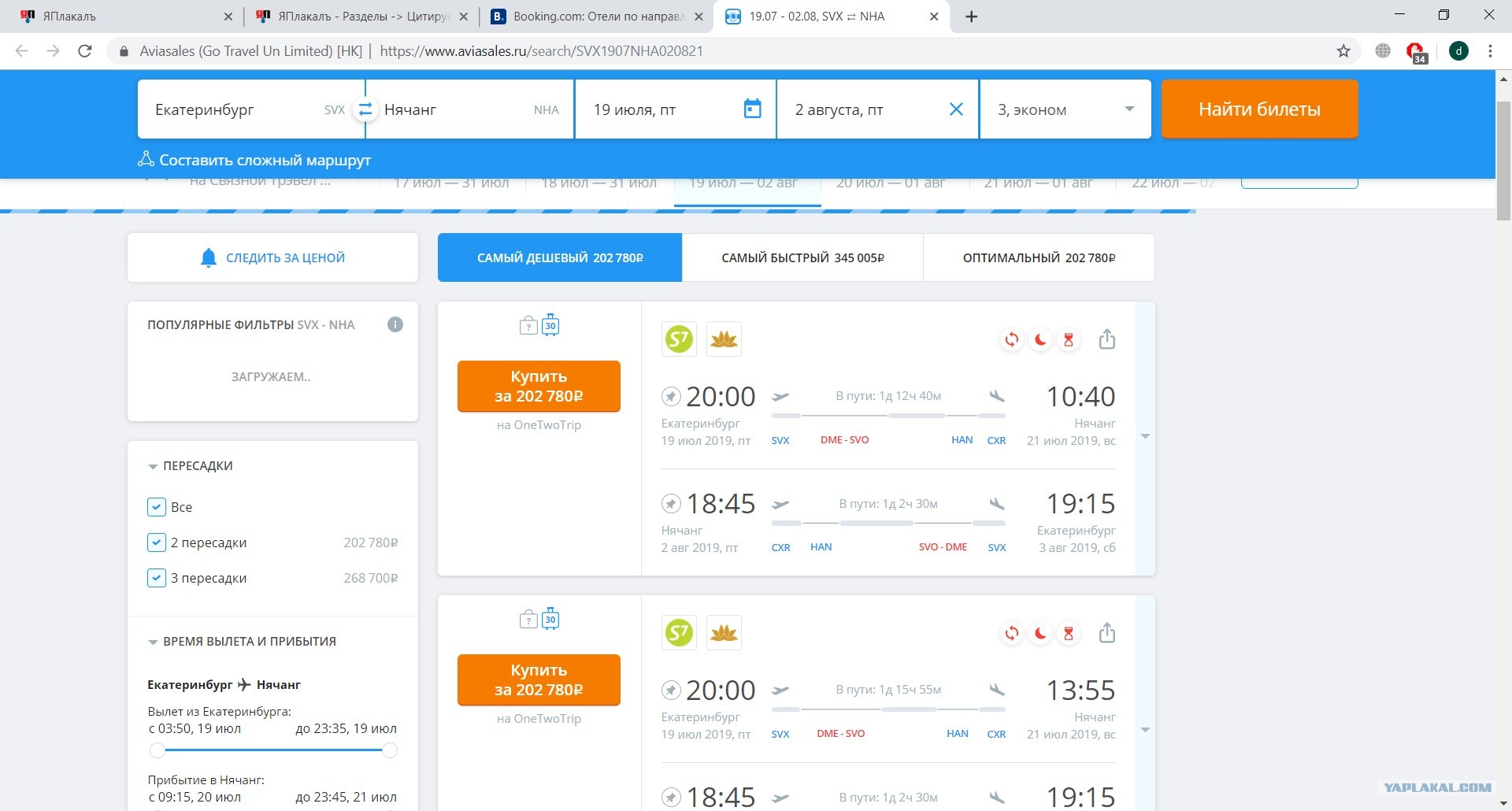Open the passengers and class dropdown 3, эконом
Image resolution: width=1512 pixels, height=811 pixels.
coord(1065,109)
